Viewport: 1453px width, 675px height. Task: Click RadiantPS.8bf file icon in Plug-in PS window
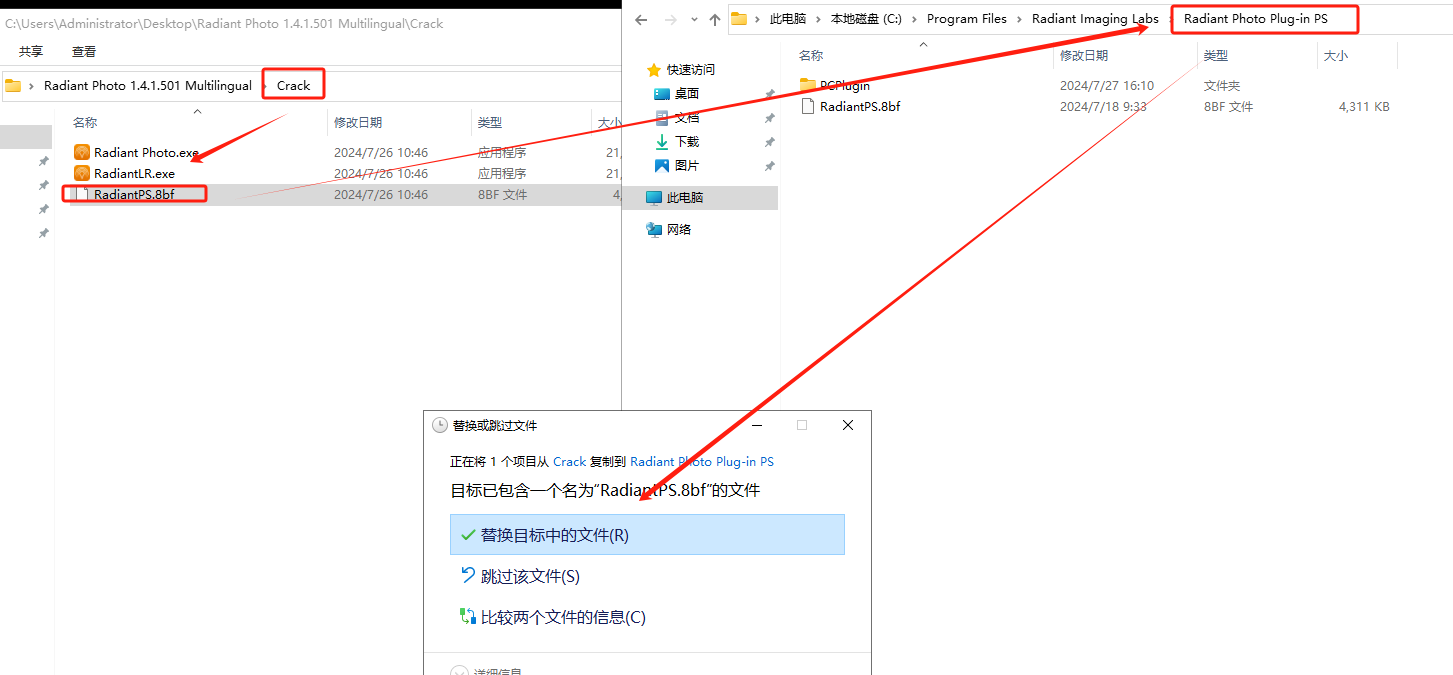pos(808,107)
